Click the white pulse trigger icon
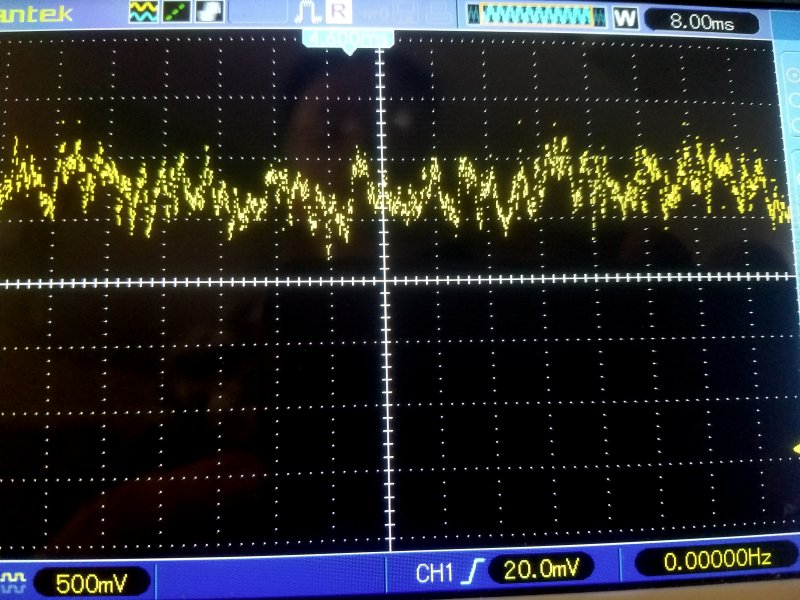 308,13
